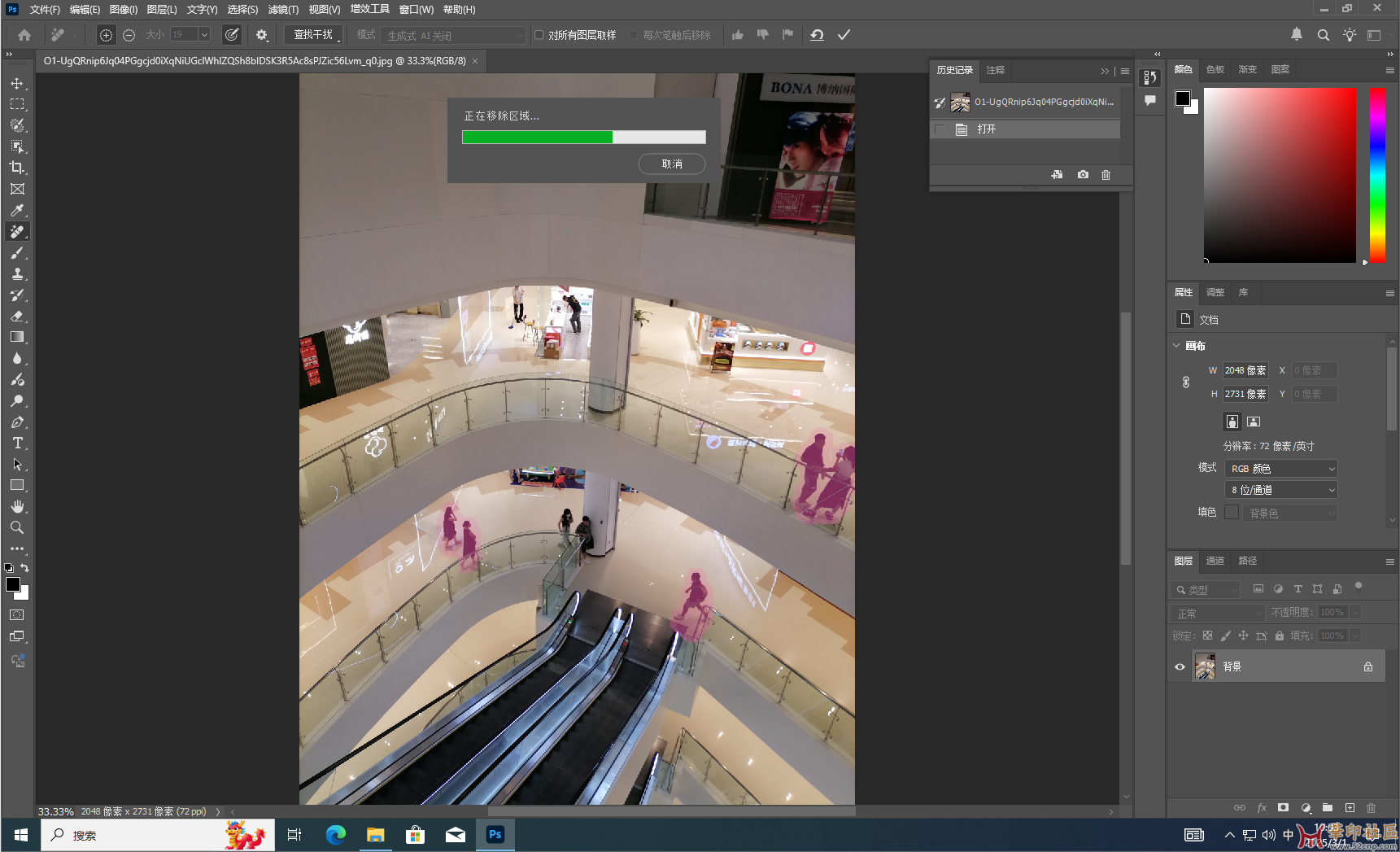Select the Clone Stamp tool

click(x=17, y=273)
